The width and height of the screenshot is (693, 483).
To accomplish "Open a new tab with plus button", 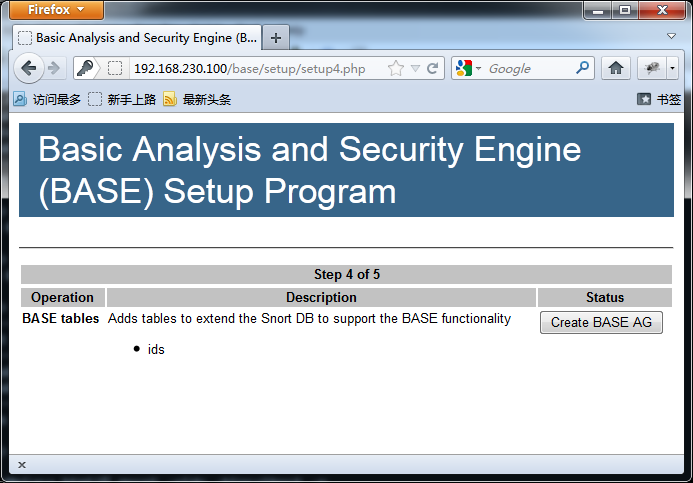I will [x=276, y=38].
